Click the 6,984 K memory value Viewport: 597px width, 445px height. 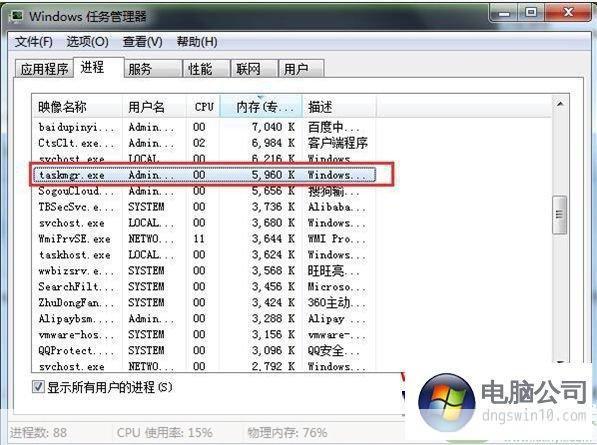[273, 143]
